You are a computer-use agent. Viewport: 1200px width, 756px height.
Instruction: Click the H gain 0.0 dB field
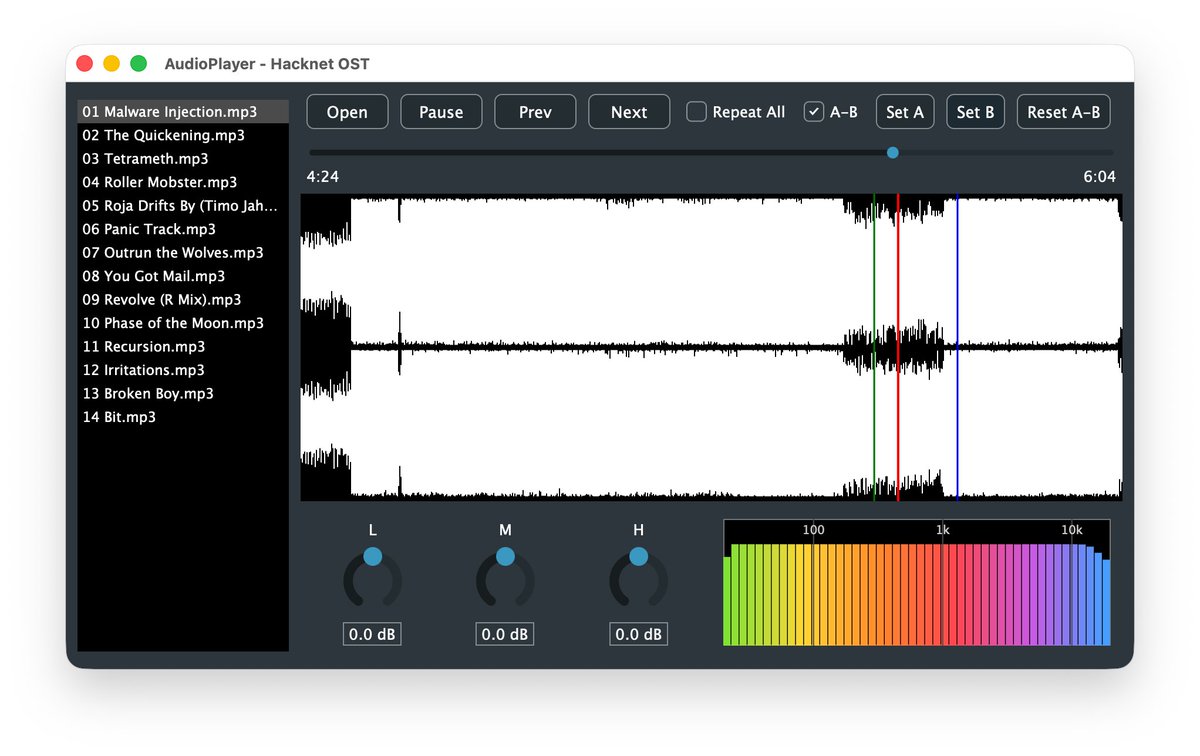[639, 634]
